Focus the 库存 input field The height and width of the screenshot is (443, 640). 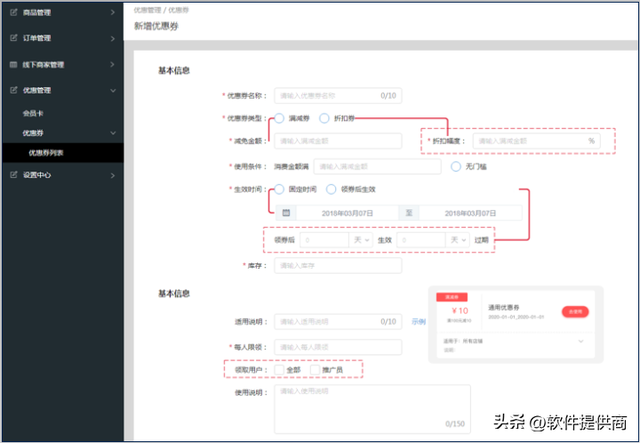338,265
